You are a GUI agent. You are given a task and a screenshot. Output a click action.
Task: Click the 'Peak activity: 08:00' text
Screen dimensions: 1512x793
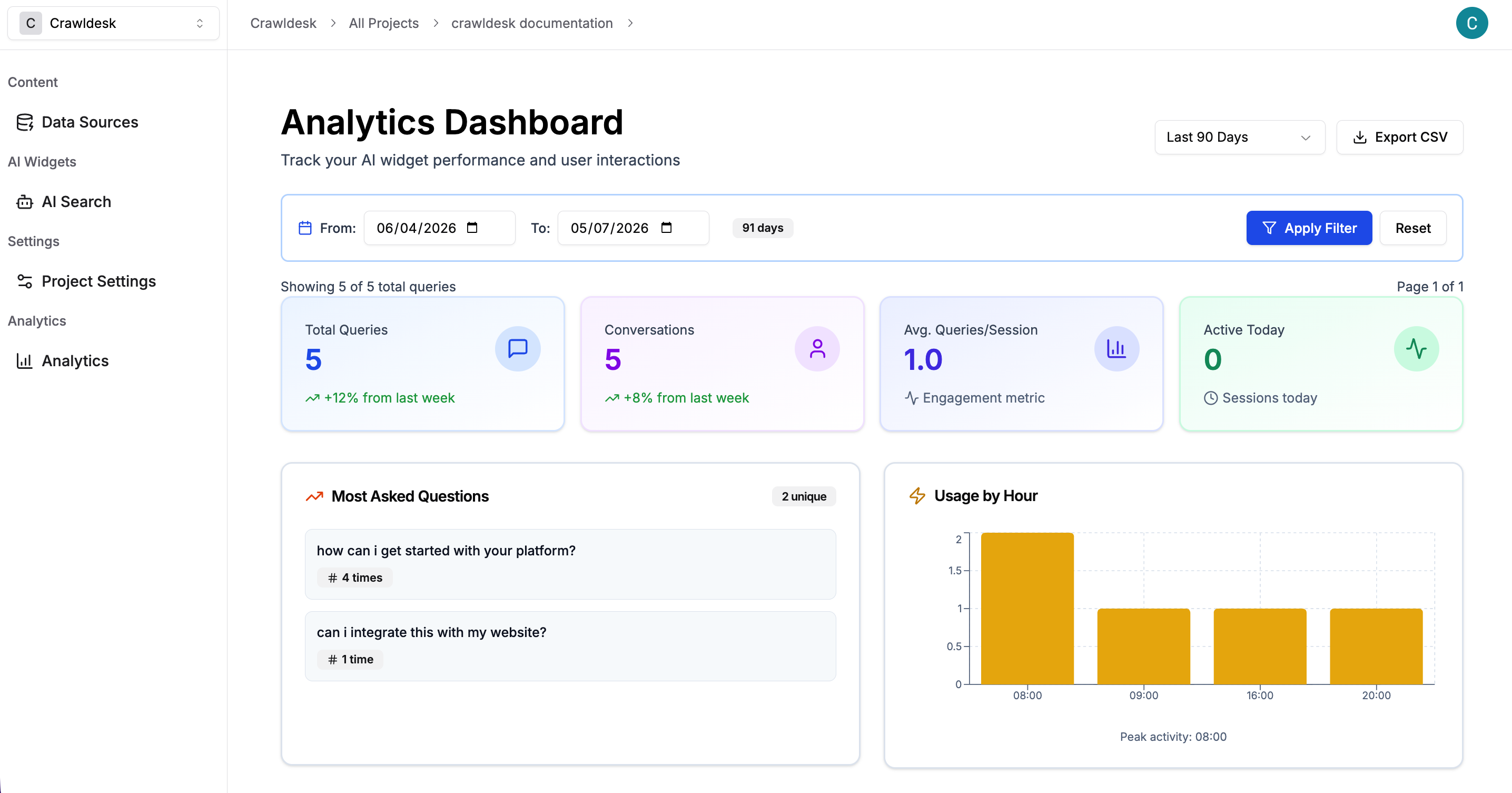(x=1173, y=737)
